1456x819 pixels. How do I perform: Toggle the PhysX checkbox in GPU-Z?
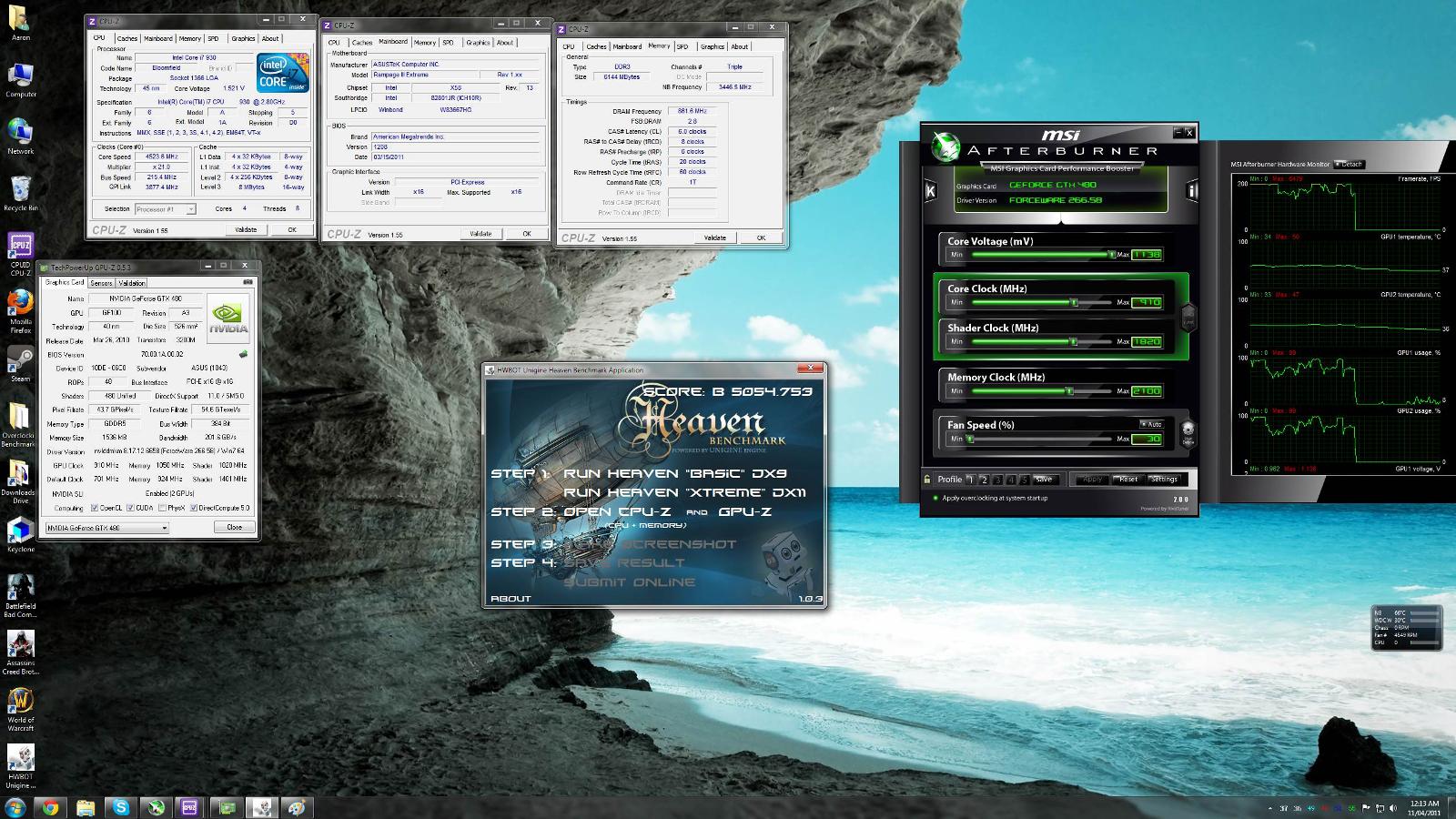[x=162, y=508]
